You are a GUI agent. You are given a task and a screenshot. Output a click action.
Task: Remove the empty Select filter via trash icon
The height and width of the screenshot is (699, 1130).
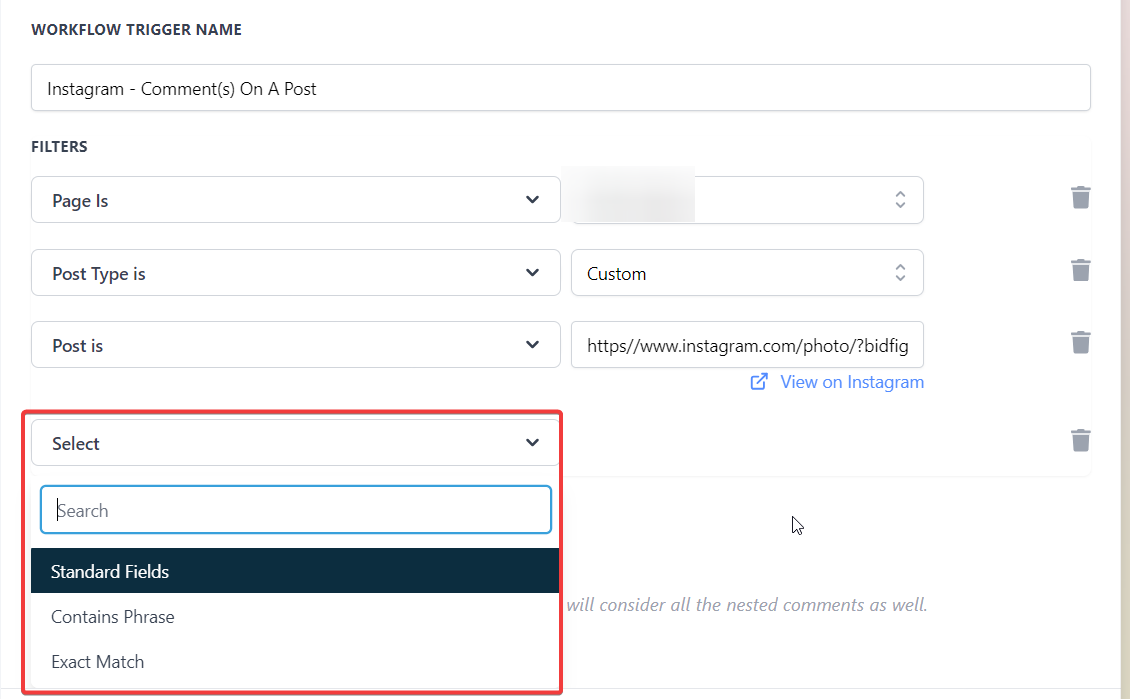[1080, 441]
